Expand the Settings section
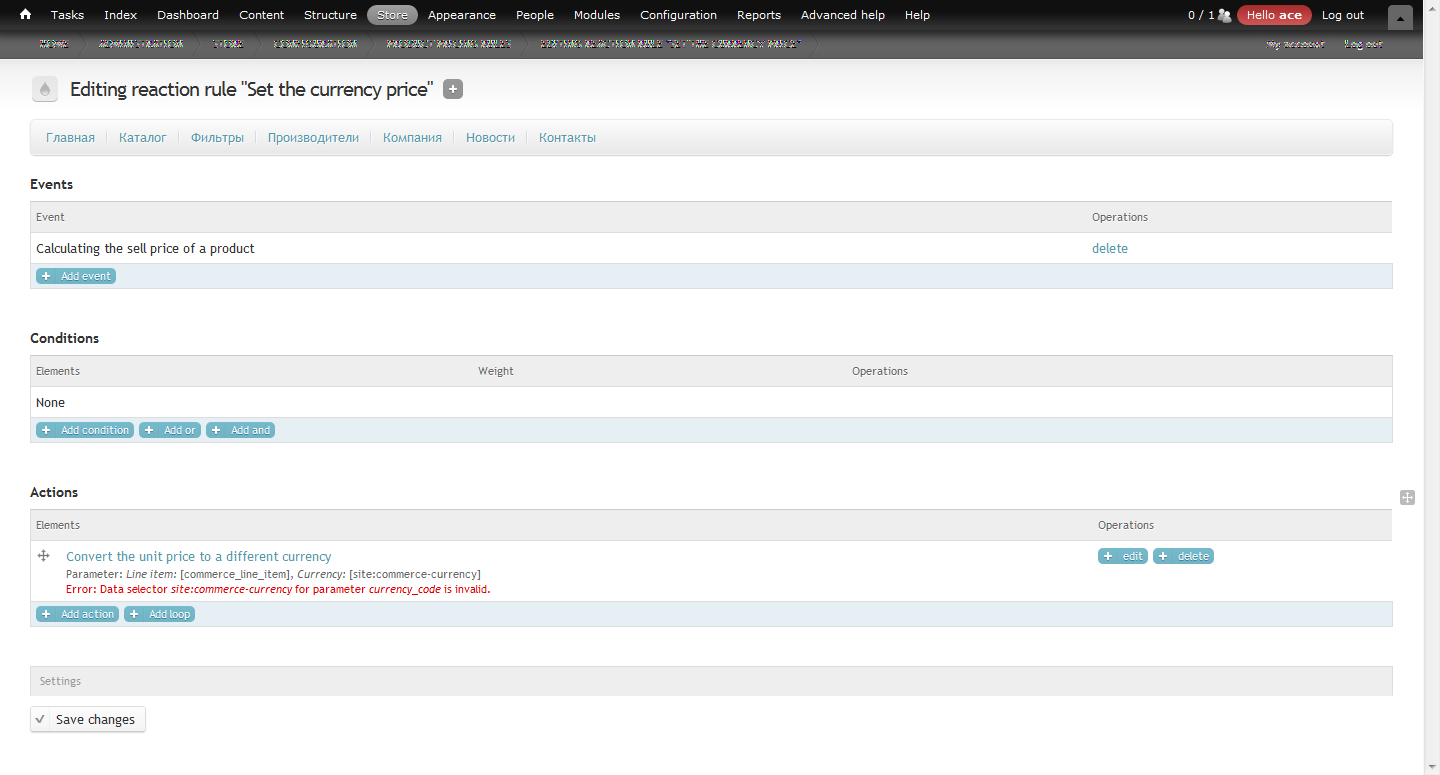The image size is (1440, 775). coord(60,681)
